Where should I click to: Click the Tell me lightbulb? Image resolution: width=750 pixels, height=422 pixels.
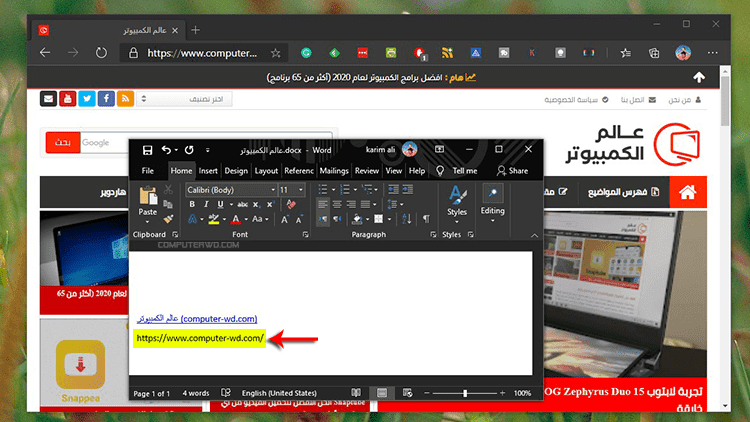click(x=440, y=171)
